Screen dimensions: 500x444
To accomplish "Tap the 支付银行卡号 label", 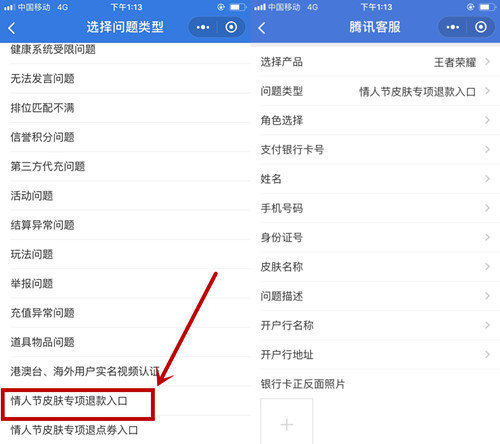I will (x=292, y=150).
